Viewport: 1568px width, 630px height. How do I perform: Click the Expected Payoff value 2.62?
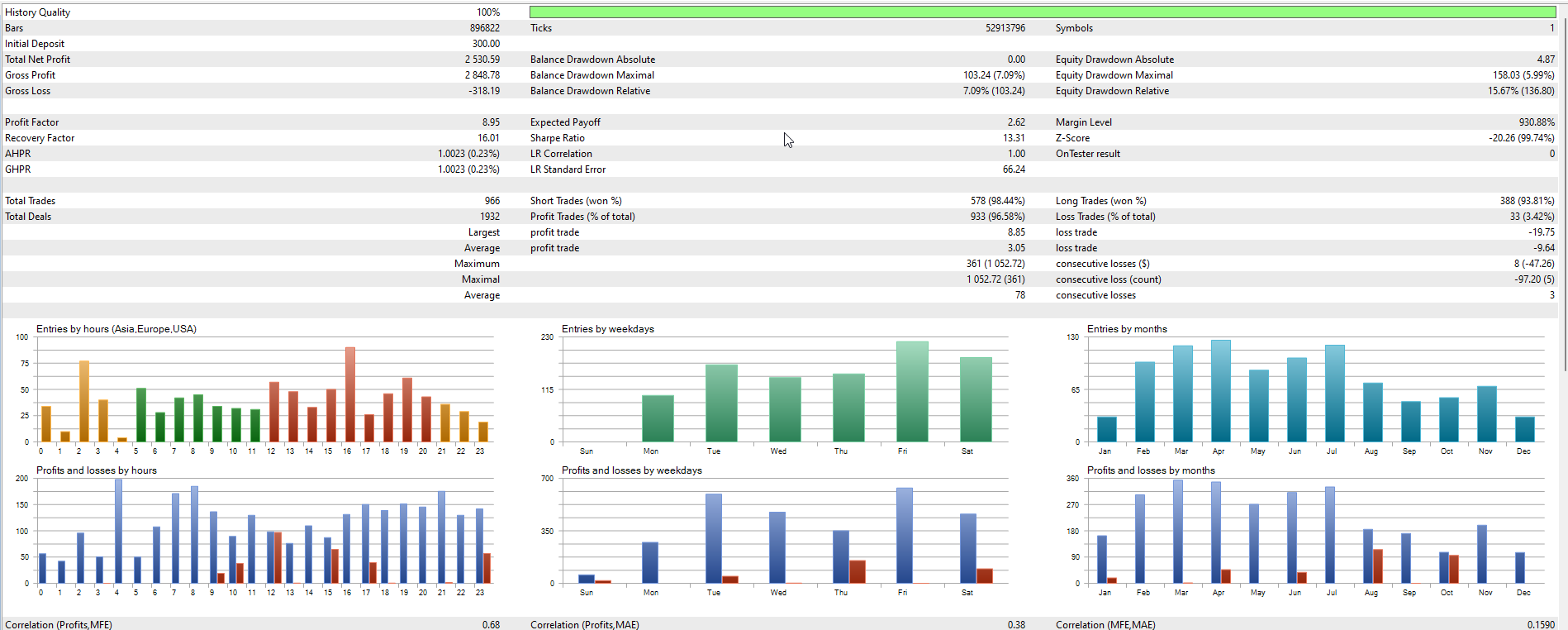click(1016, 122)
